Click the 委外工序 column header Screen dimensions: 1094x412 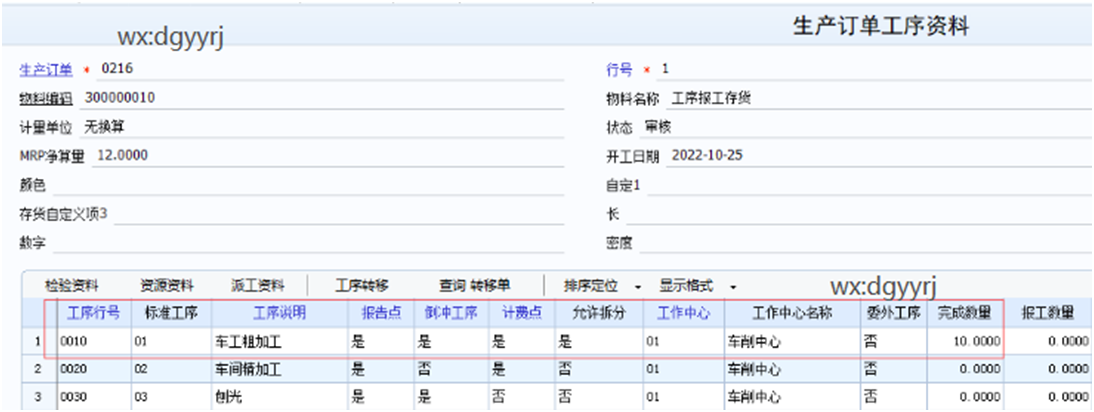point(893,314)
